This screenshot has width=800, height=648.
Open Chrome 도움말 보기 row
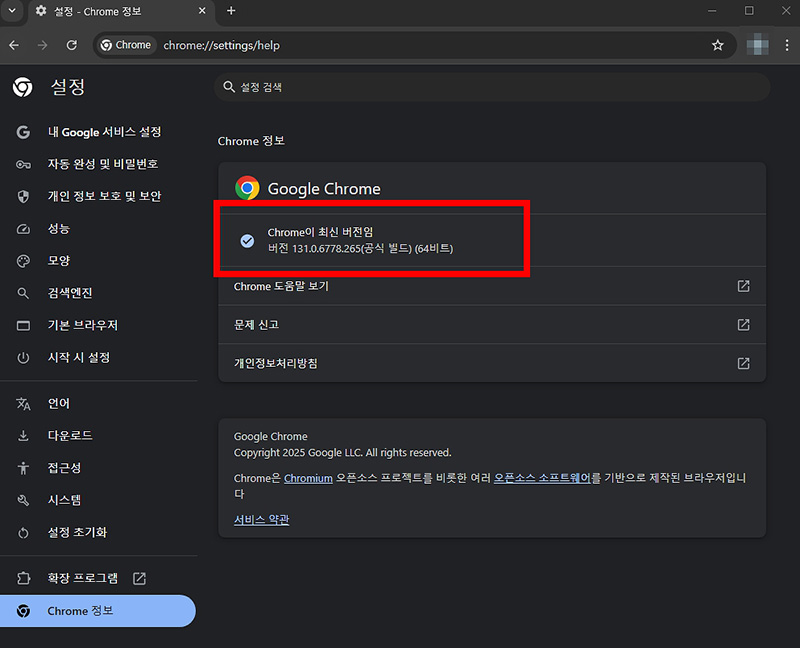click(x=492, y=286)
